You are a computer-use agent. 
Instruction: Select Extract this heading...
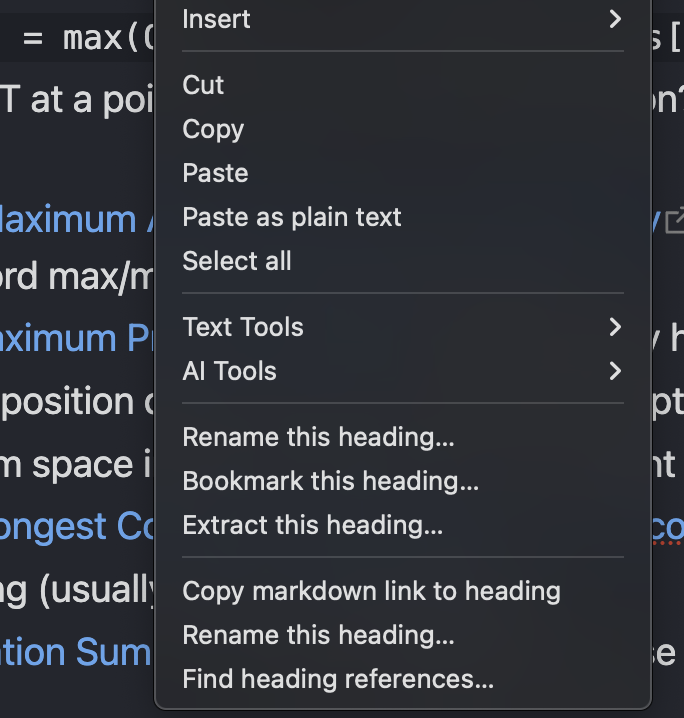[403, 525]
